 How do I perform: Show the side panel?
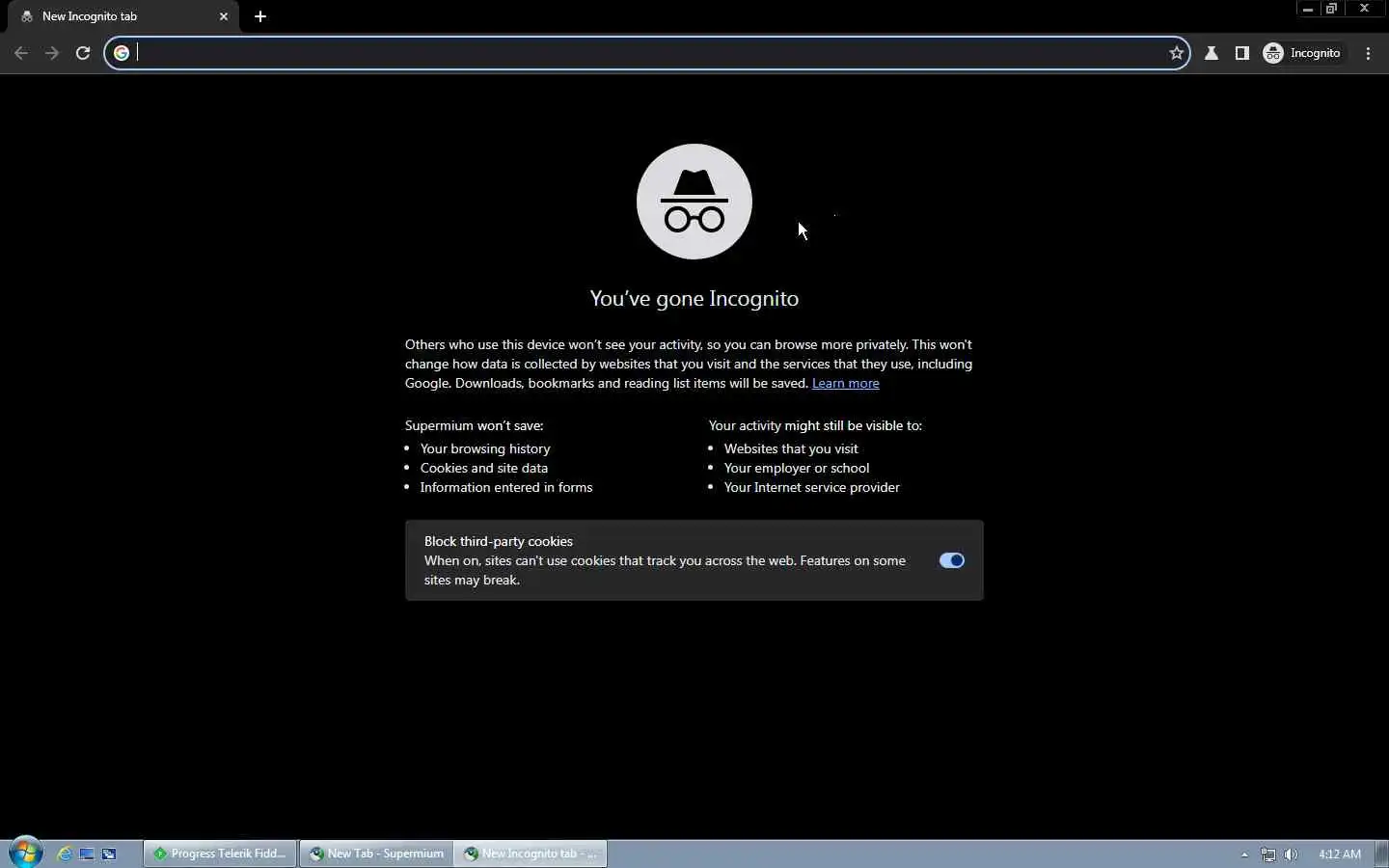(x=1242, y=53)
